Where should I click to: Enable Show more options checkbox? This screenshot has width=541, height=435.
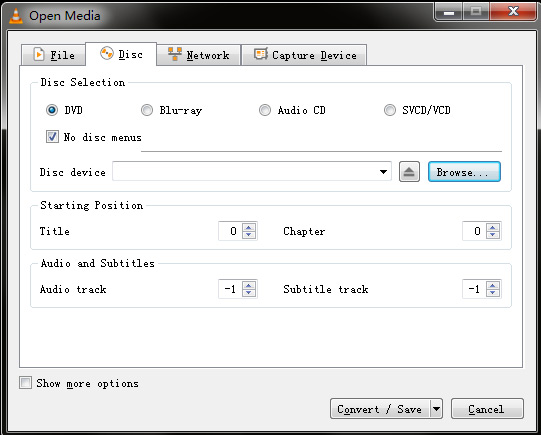25,383
